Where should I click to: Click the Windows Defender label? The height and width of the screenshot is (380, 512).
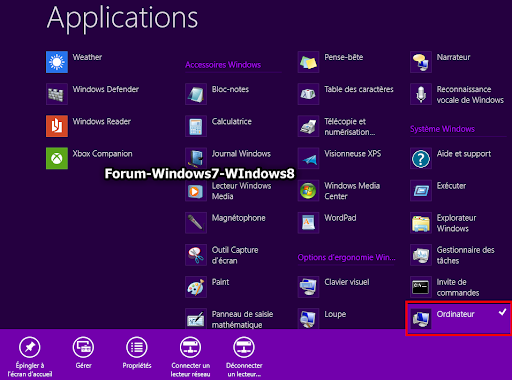106,89
